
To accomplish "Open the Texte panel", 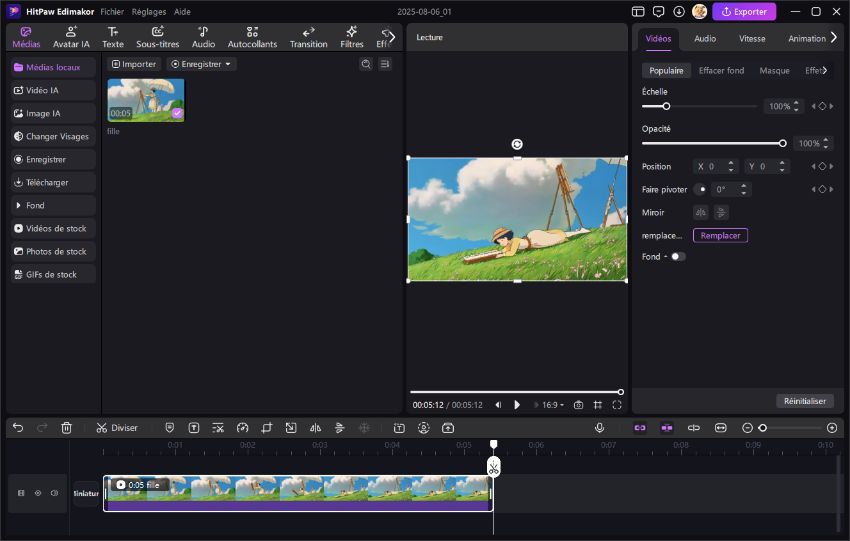I will [x=113, y=37].
